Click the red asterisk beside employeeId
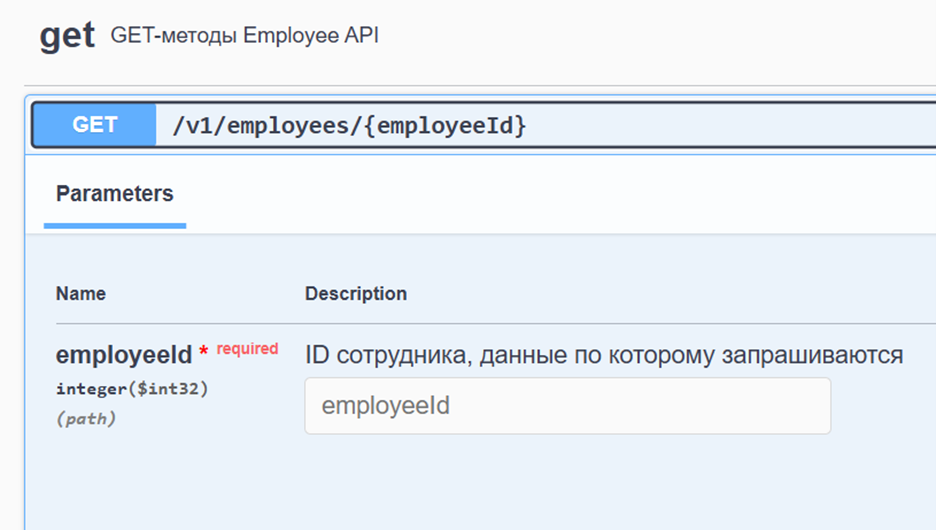Screen dimensions: 936x530 (204, 353)
